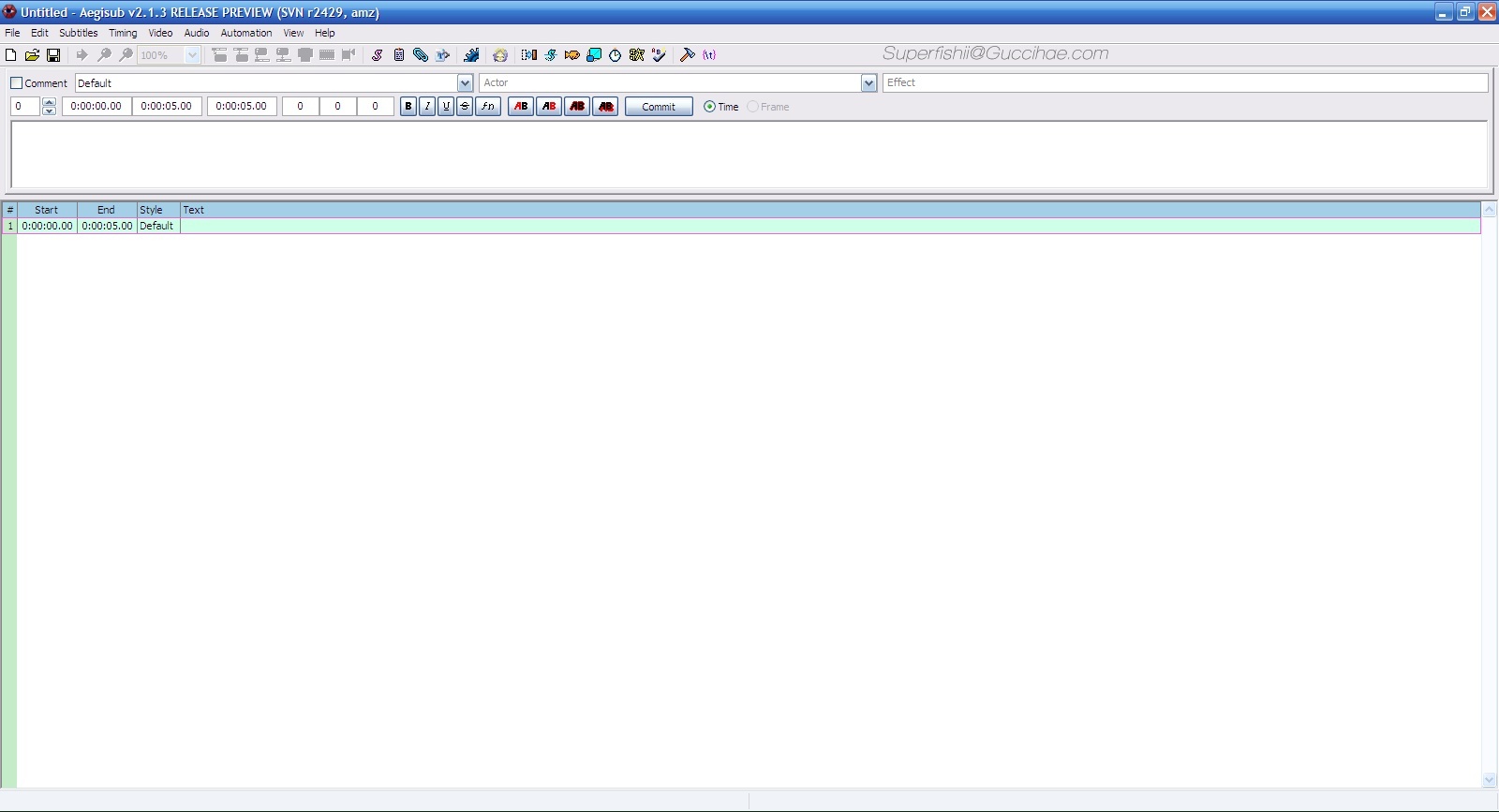Open the Subtitles menu
This screenshot has width=1499, height=812.
(x=79, y=33)
